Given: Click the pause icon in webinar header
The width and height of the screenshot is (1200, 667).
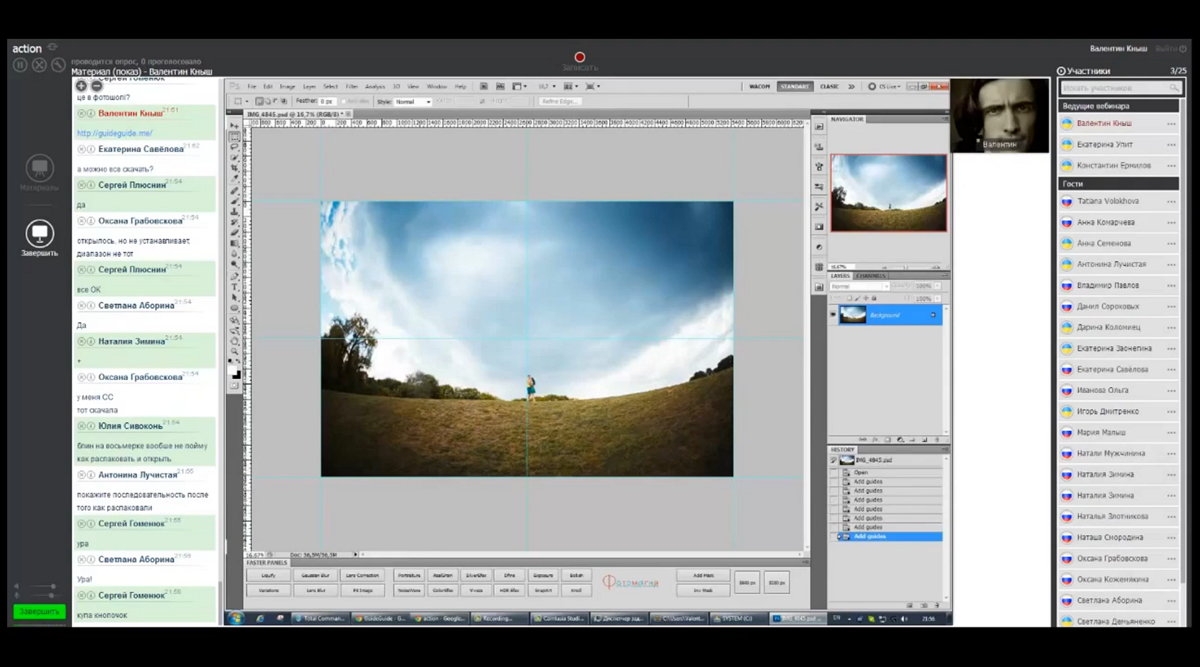Looking at the screenshot, I should (20, 65).
